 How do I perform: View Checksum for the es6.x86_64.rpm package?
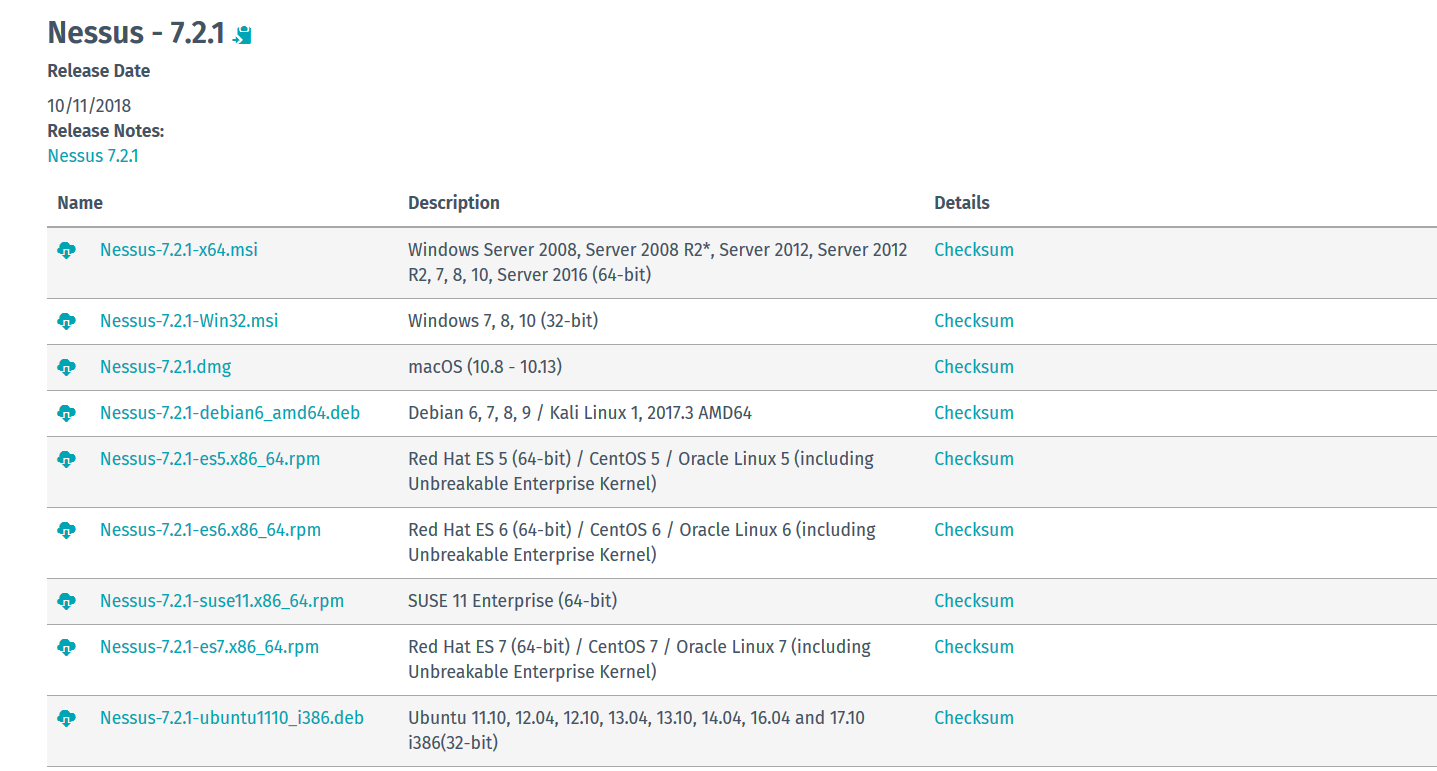click(973, 530)
